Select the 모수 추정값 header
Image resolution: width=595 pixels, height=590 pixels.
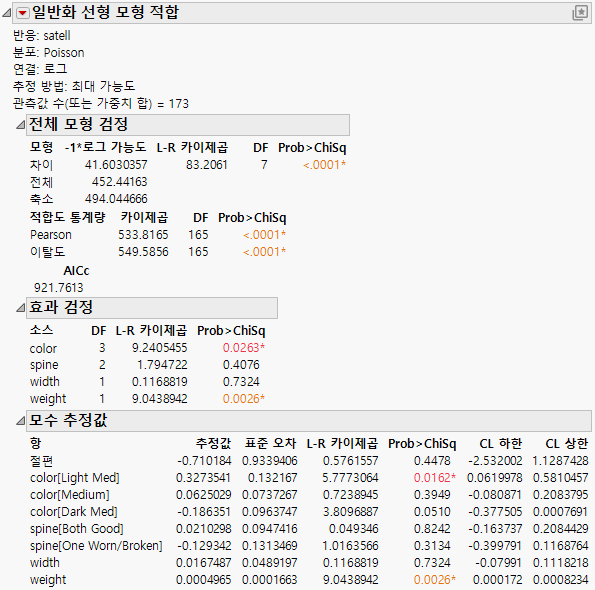[x=309, y=421]
